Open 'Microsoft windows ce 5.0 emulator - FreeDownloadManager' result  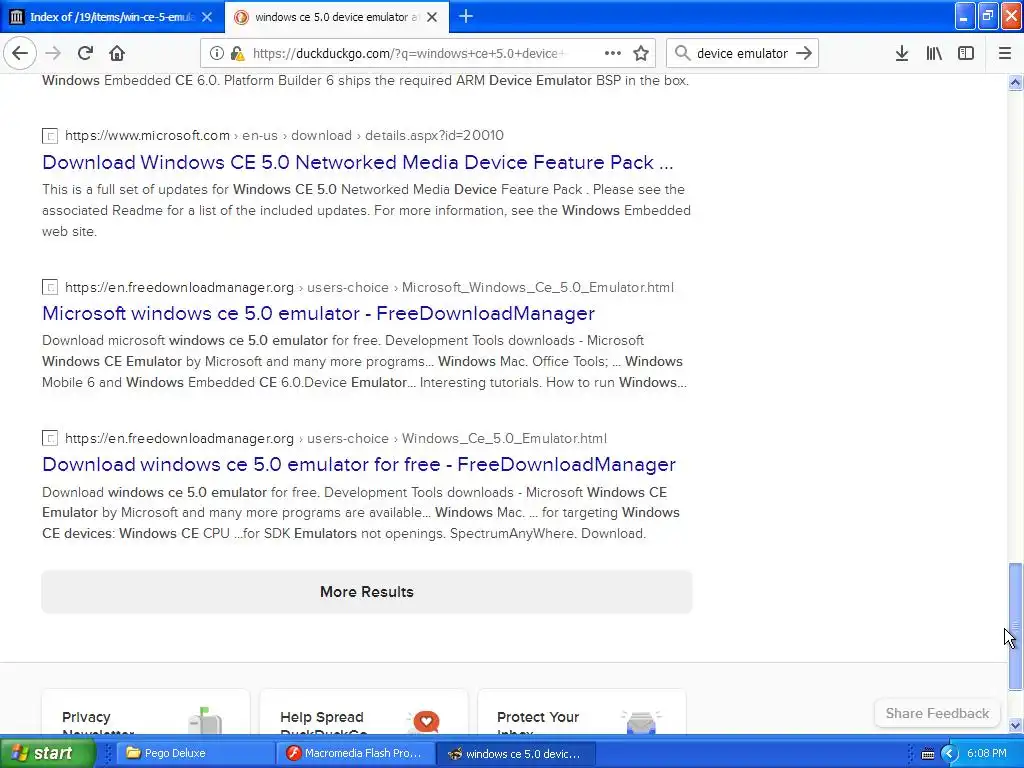tap(318, 313)
